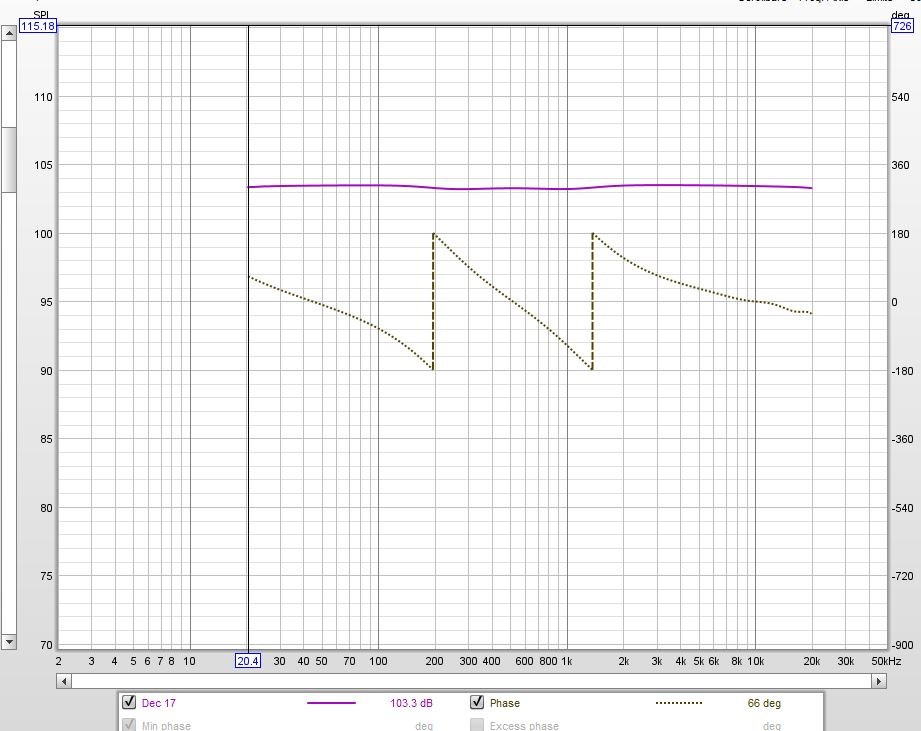Click the 115.18 SPL top limit field
Screen dimensions: 921x731
tap(38, 26)
